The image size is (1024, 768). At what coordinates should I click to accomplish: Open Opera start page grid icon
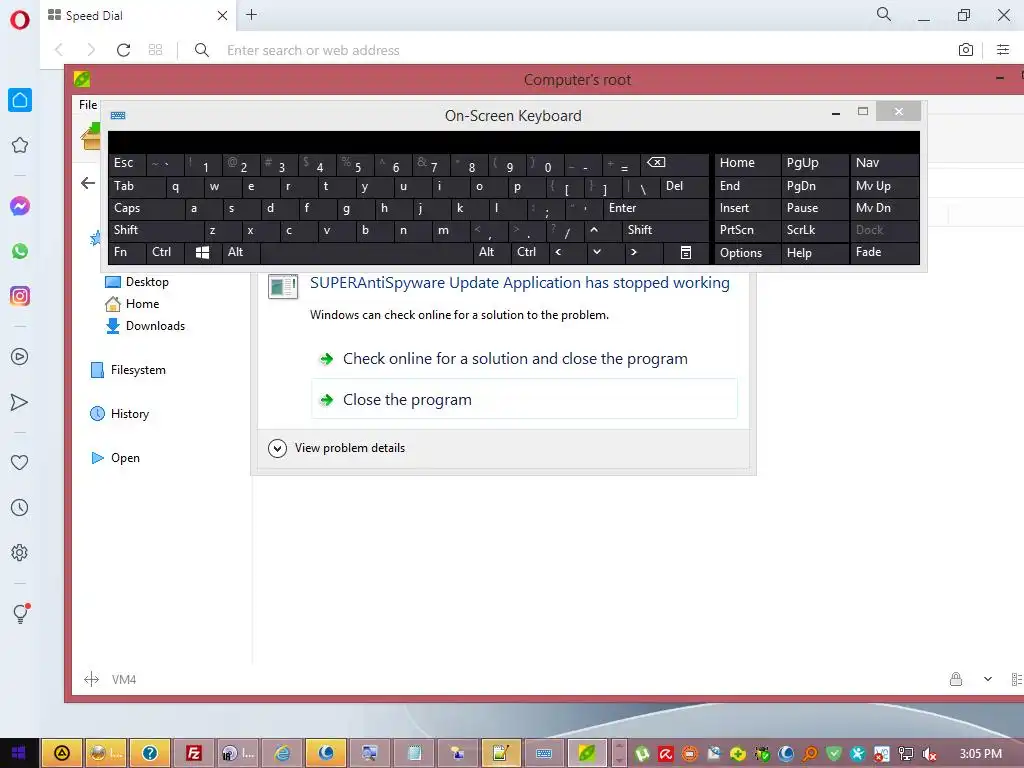click(x=155, y=50)
